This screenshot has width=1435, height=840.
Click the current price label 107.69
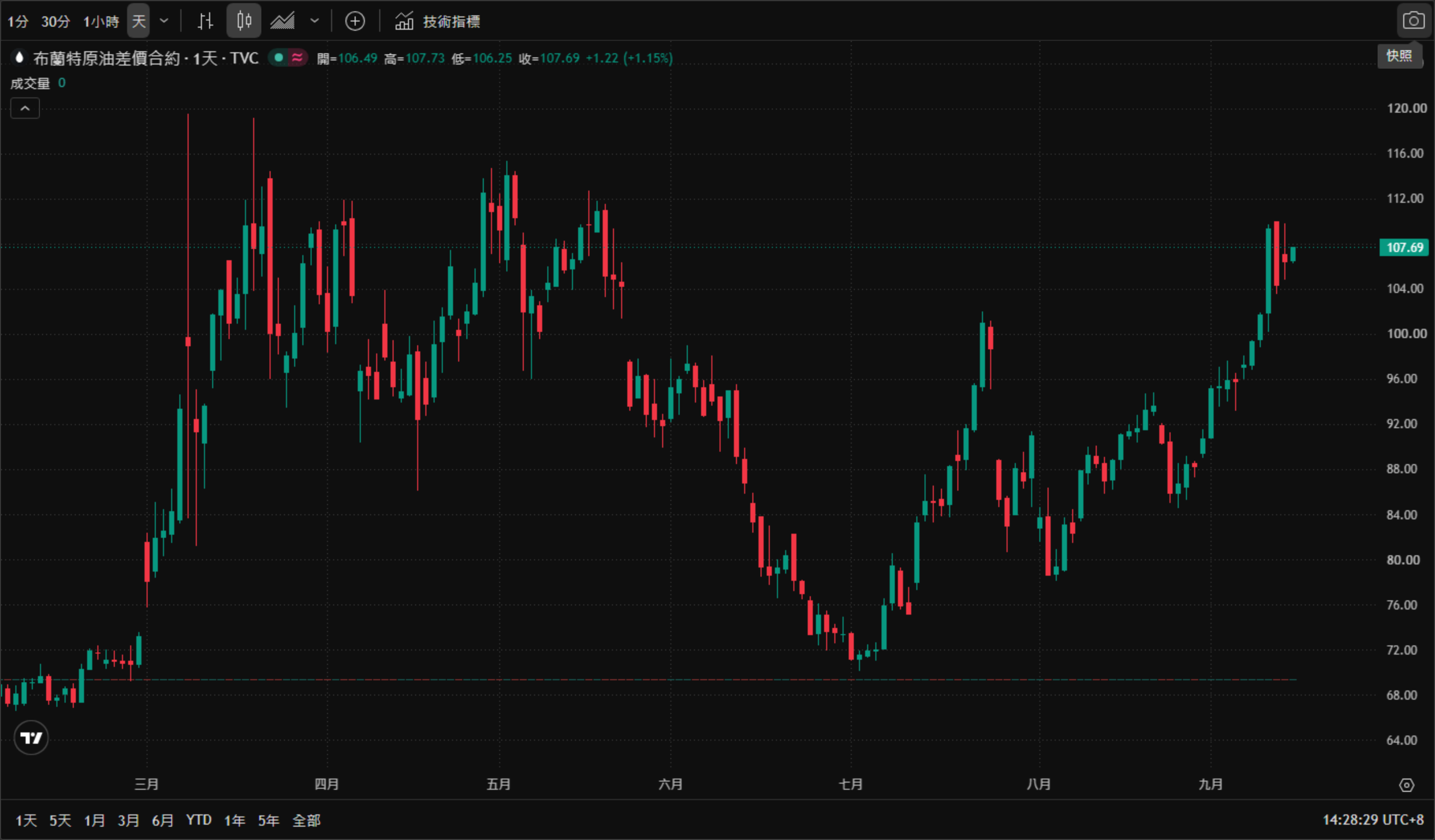(1404, 247)
